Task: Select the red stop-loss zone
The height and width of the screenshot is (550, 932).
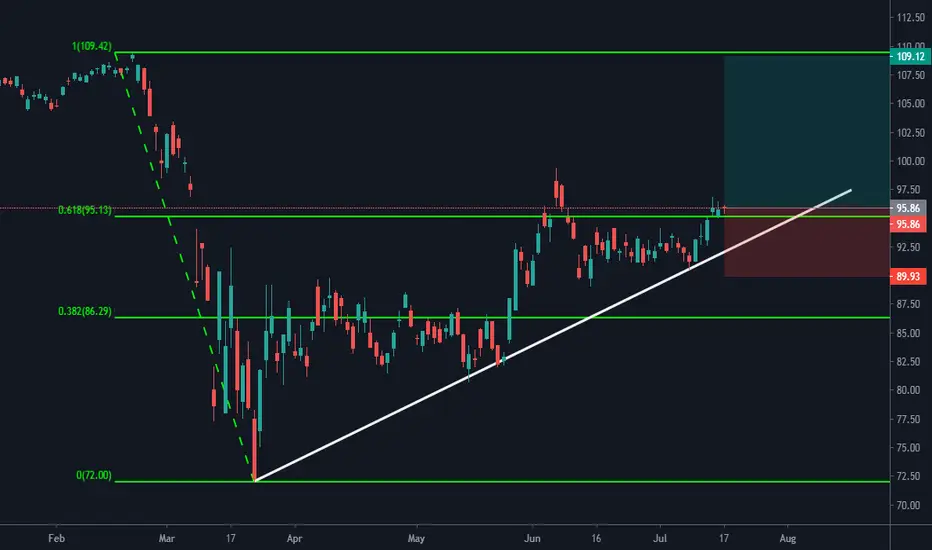Action: [807, 242]
